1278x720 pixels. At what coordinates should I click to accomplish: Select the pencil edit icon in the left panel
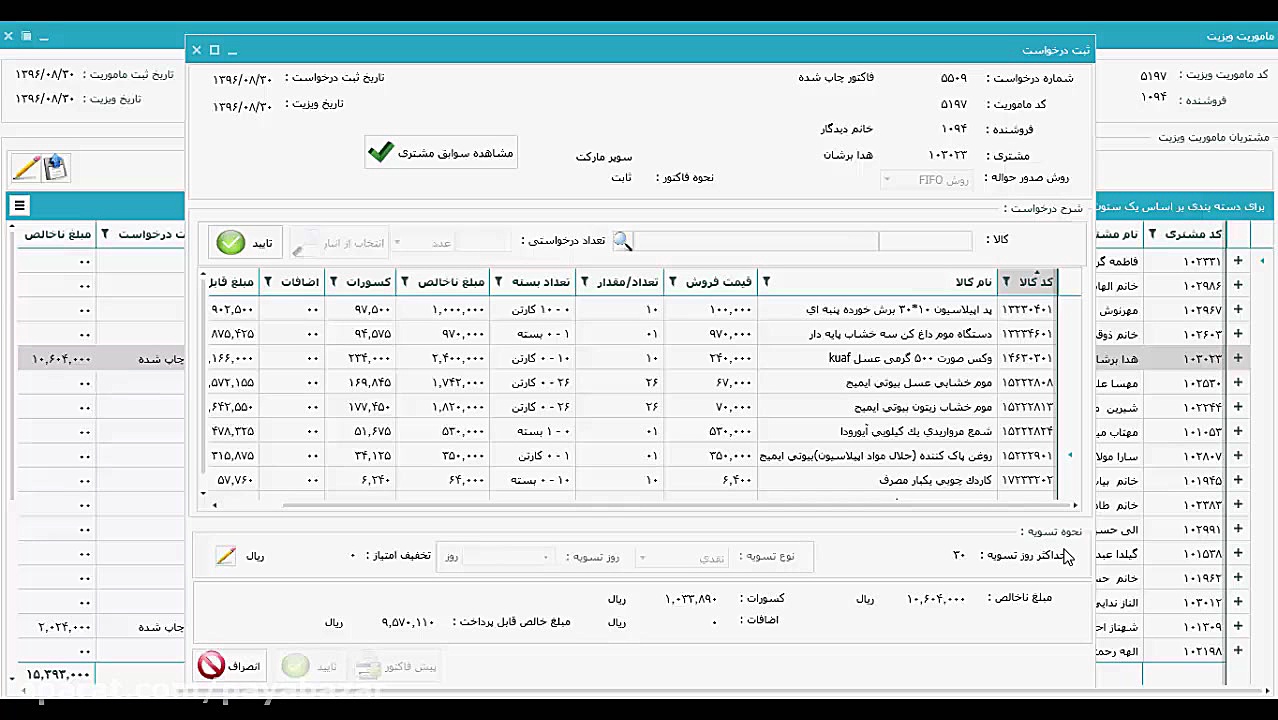[x=24, y=167]
